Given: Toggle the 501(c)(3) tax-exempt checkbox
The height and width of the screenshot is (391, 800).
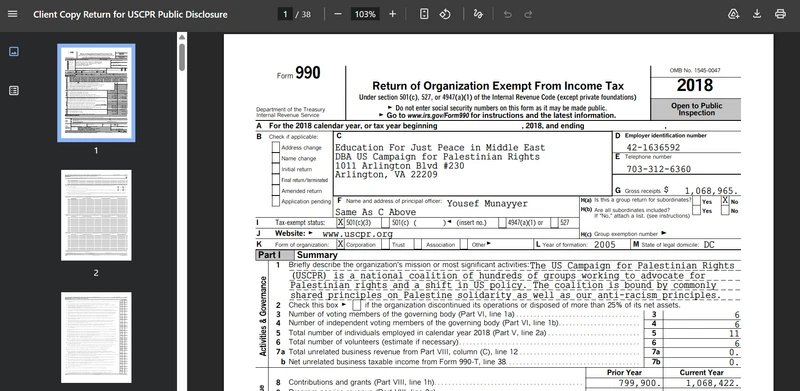Looking at the screenshot, I should pos(340,223).
